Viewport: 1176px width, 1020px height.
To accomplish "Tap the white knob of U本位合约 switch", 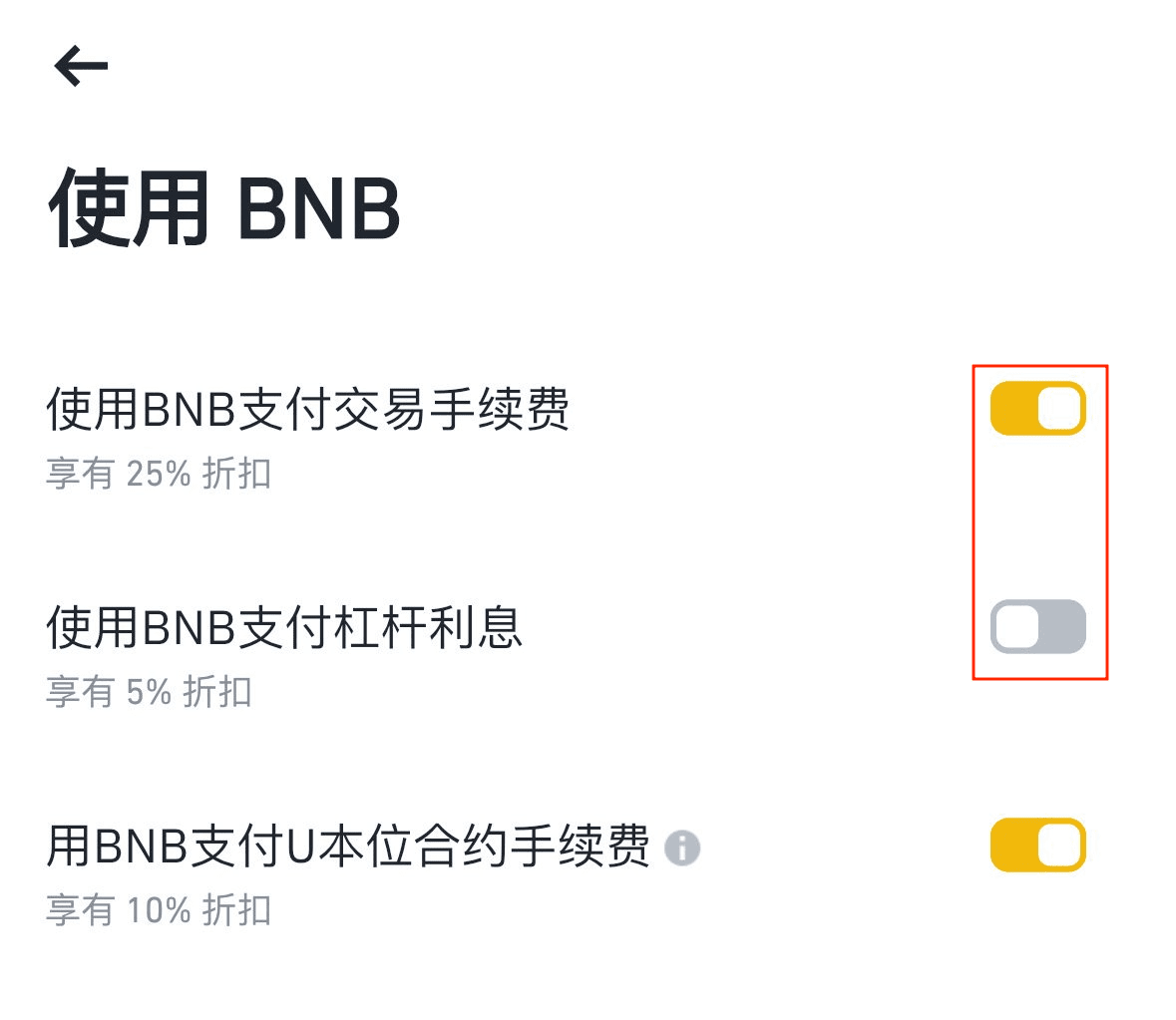I will pyautogui.click(x=1059, y=846).
